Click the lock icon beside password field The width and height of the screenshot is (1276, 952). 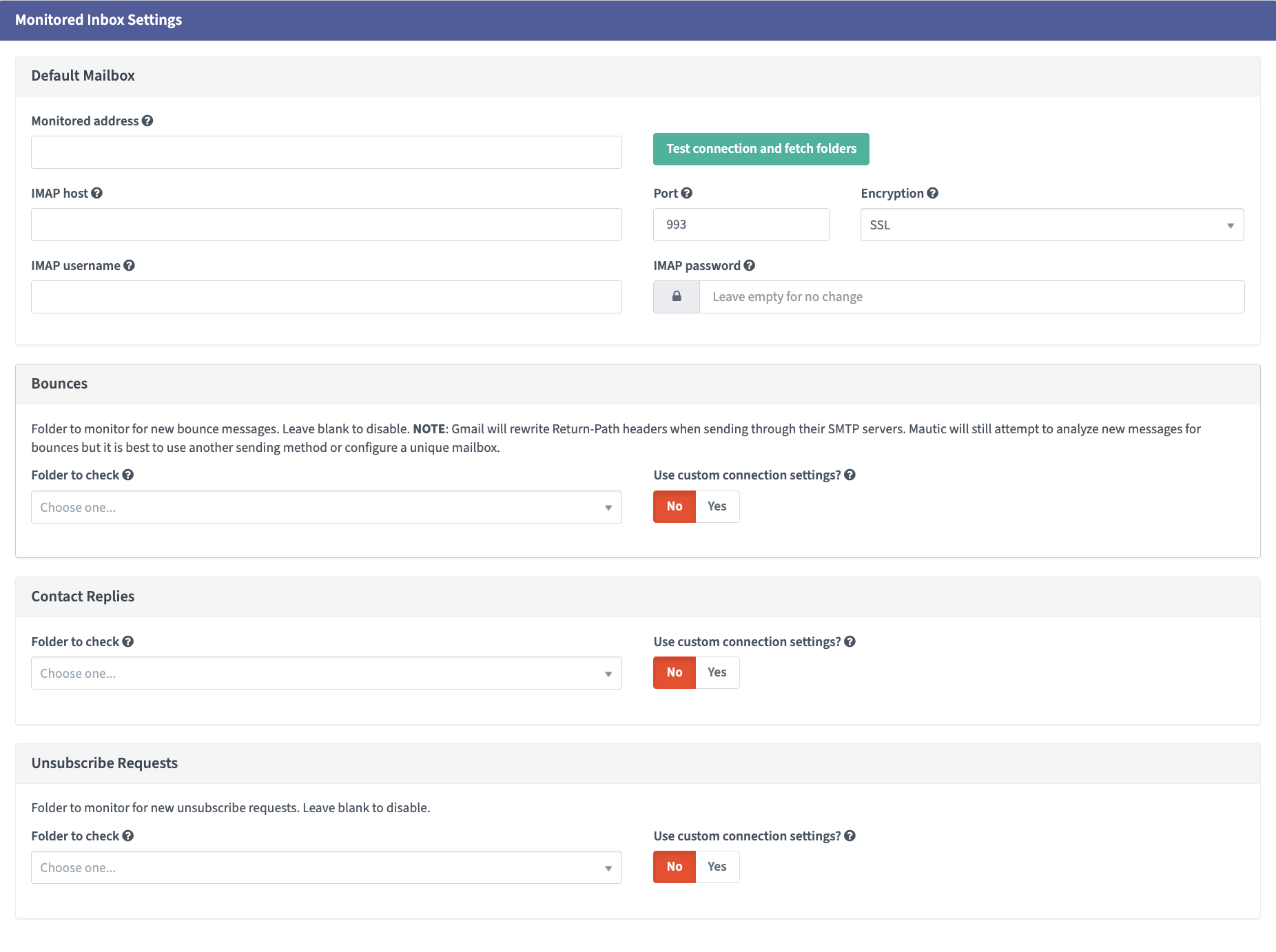677,296
